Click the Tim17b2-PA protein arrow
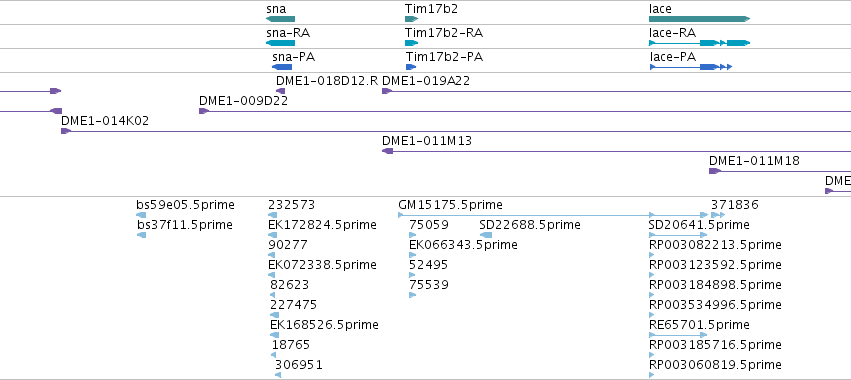This screenshot has width=851, height=380. (x=411, y=67)
